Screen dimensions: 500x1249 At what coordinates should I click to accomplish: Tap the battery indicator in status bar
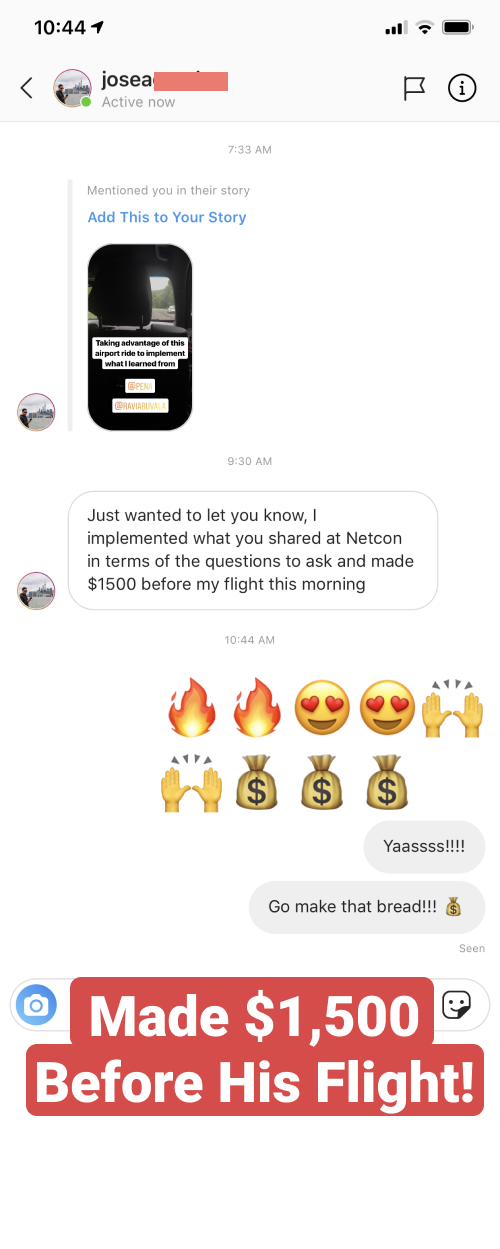point(458,27)
